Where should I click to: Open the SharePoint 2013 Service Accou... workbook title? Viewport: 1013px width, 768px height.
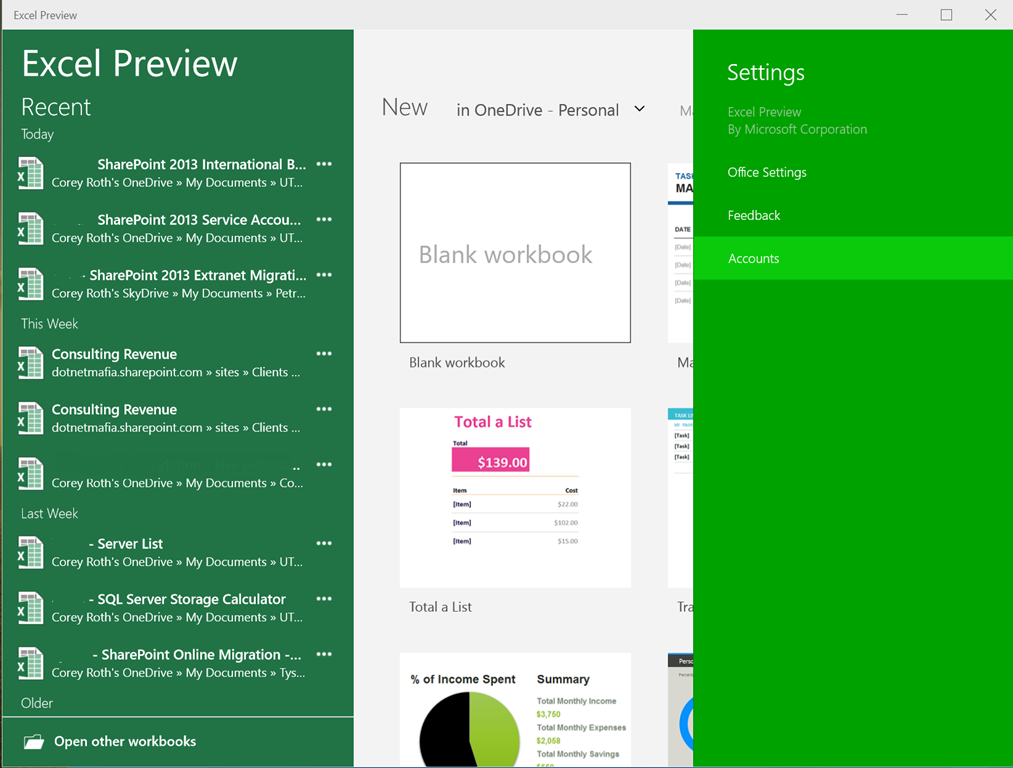point(199,220)
